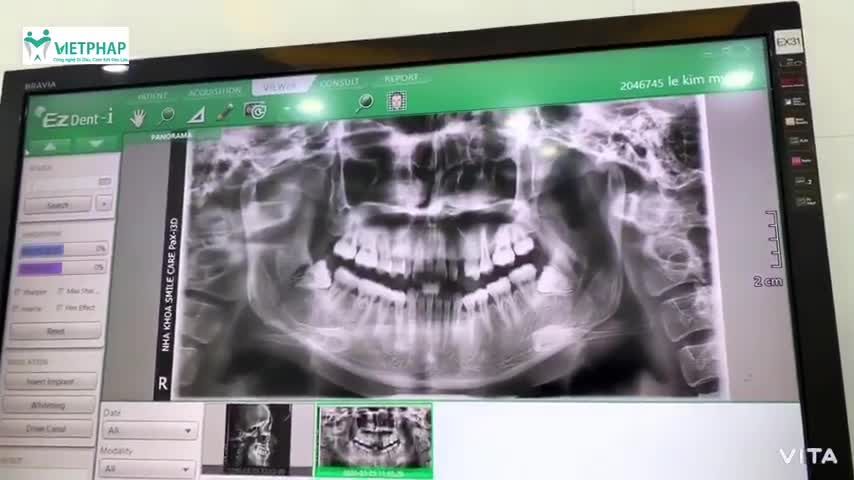854x480 pixels.
Task: Click the Whitening button
Action: click(x=48, y=405)
